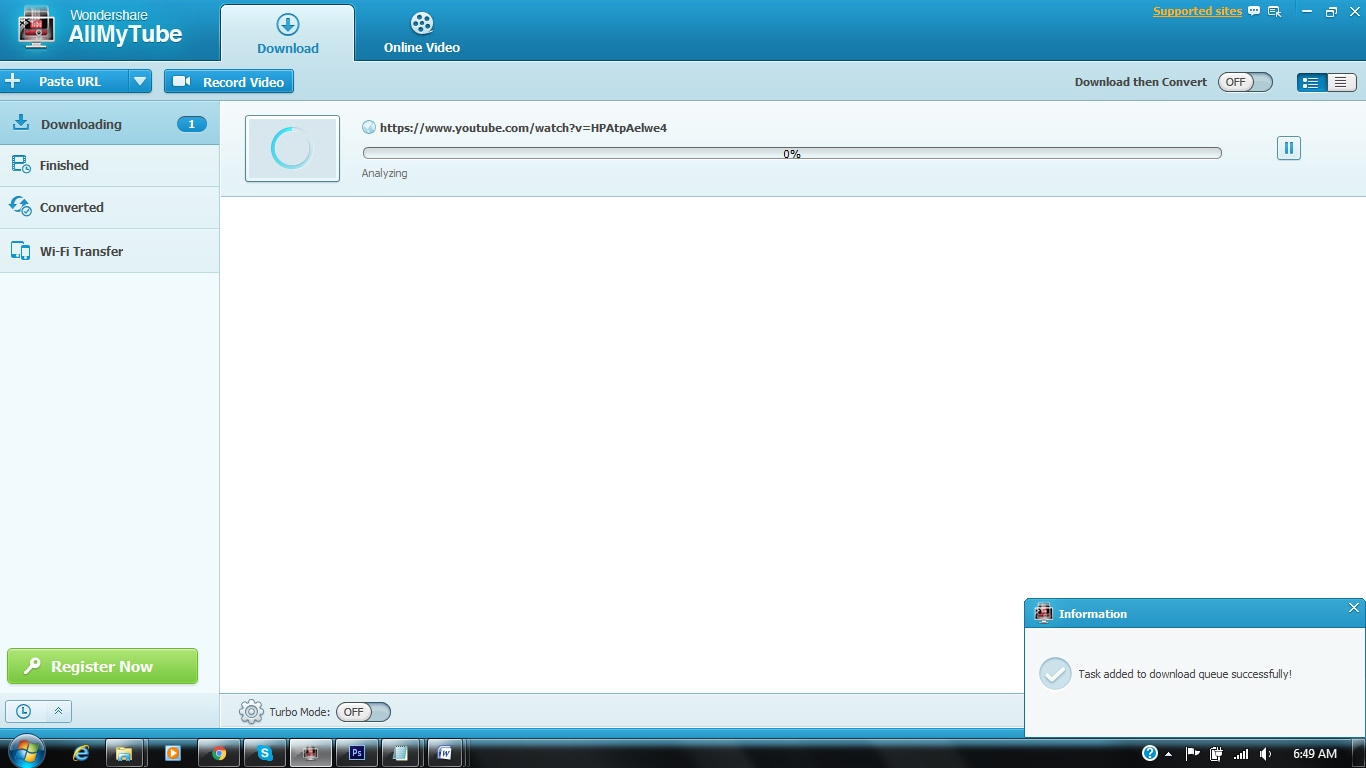Pause the current download task
Viewport: 1366px width, 768px height.
point(1289,148)
